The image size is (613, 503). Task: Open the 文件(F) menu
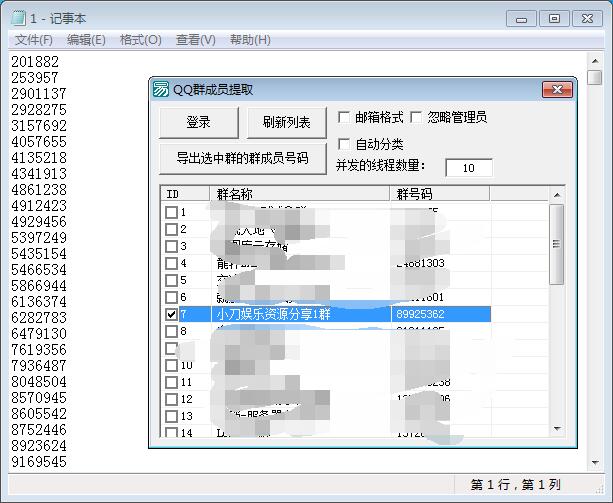34,40
